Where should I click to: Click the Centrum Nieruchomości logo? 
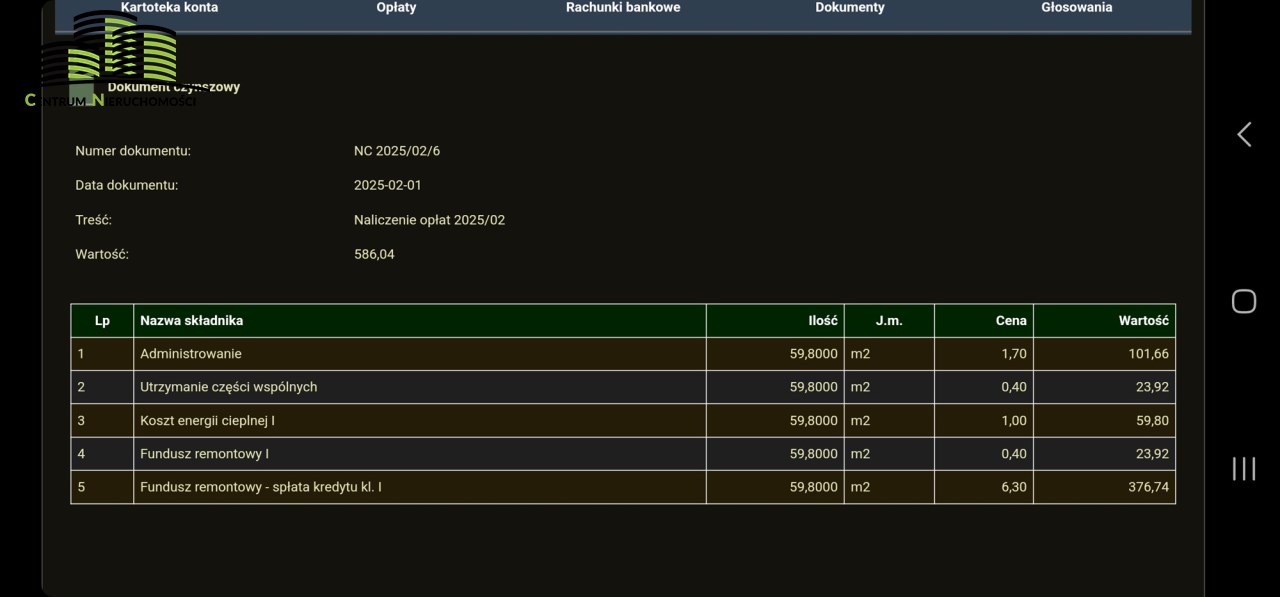click(110, 62)
